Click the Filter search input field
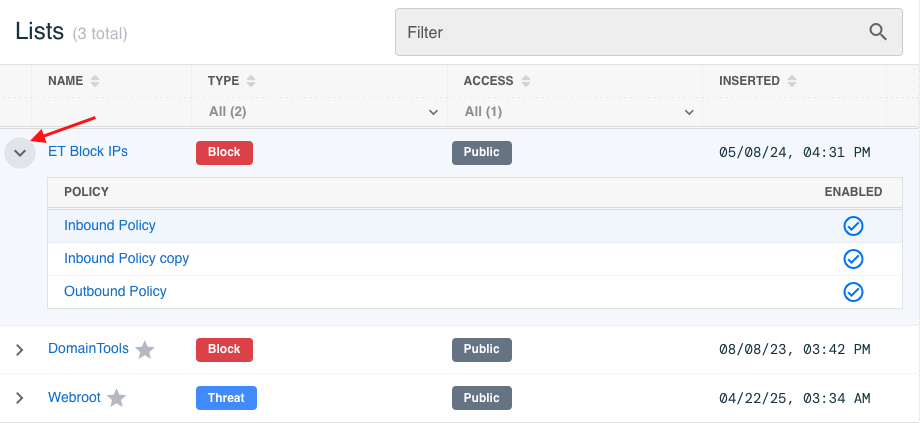Viewport: 920px width, 423px height. tap(630, 32)
